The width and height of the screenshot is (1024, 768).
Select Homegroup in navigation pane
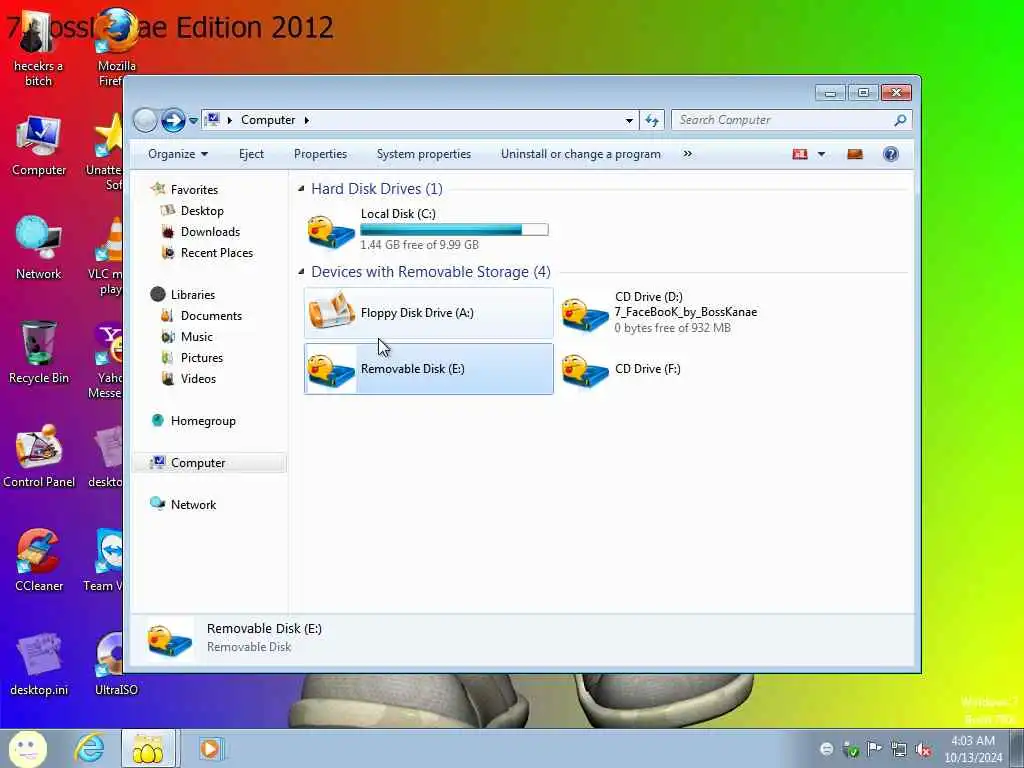coord(202,421)
